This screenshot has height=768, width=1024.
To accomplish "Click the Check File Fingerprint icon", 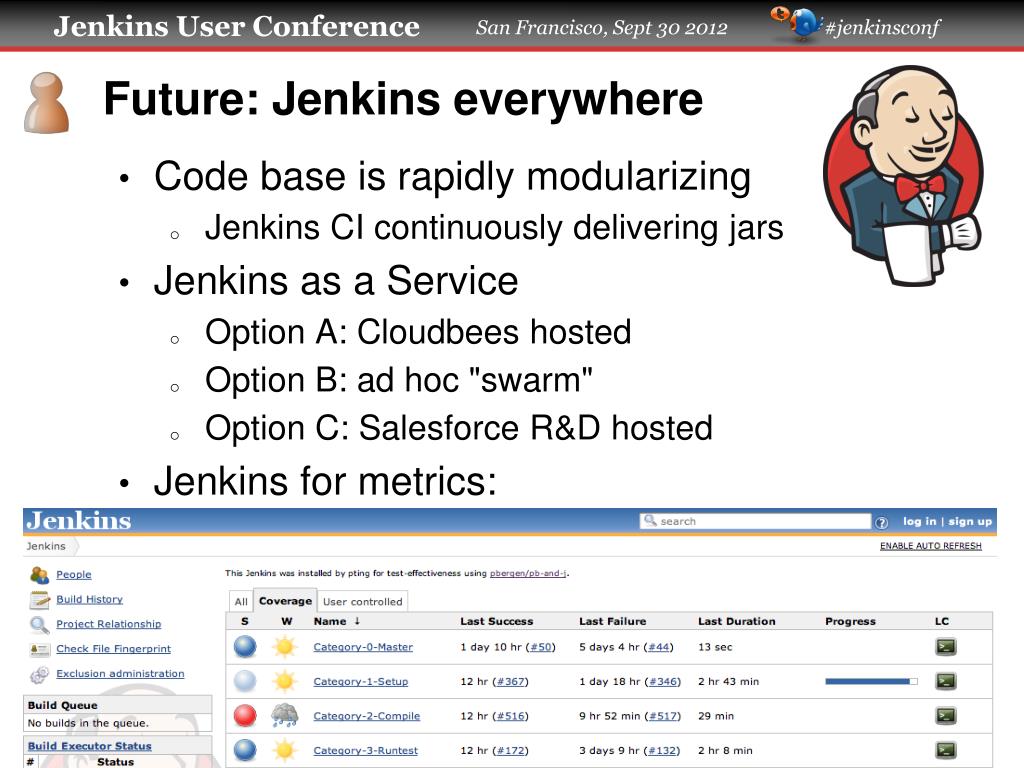I will click(x=39, y=649).
